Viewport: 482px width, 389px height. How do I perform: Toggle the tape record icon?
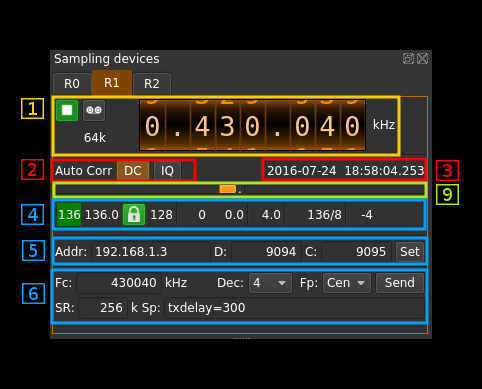point(94,110)
